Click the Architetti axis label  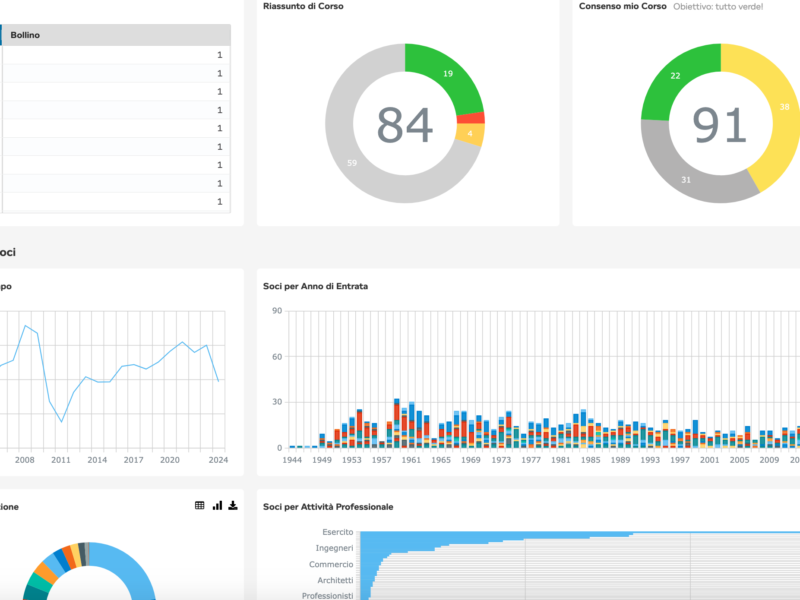click(x=335, y=580)
